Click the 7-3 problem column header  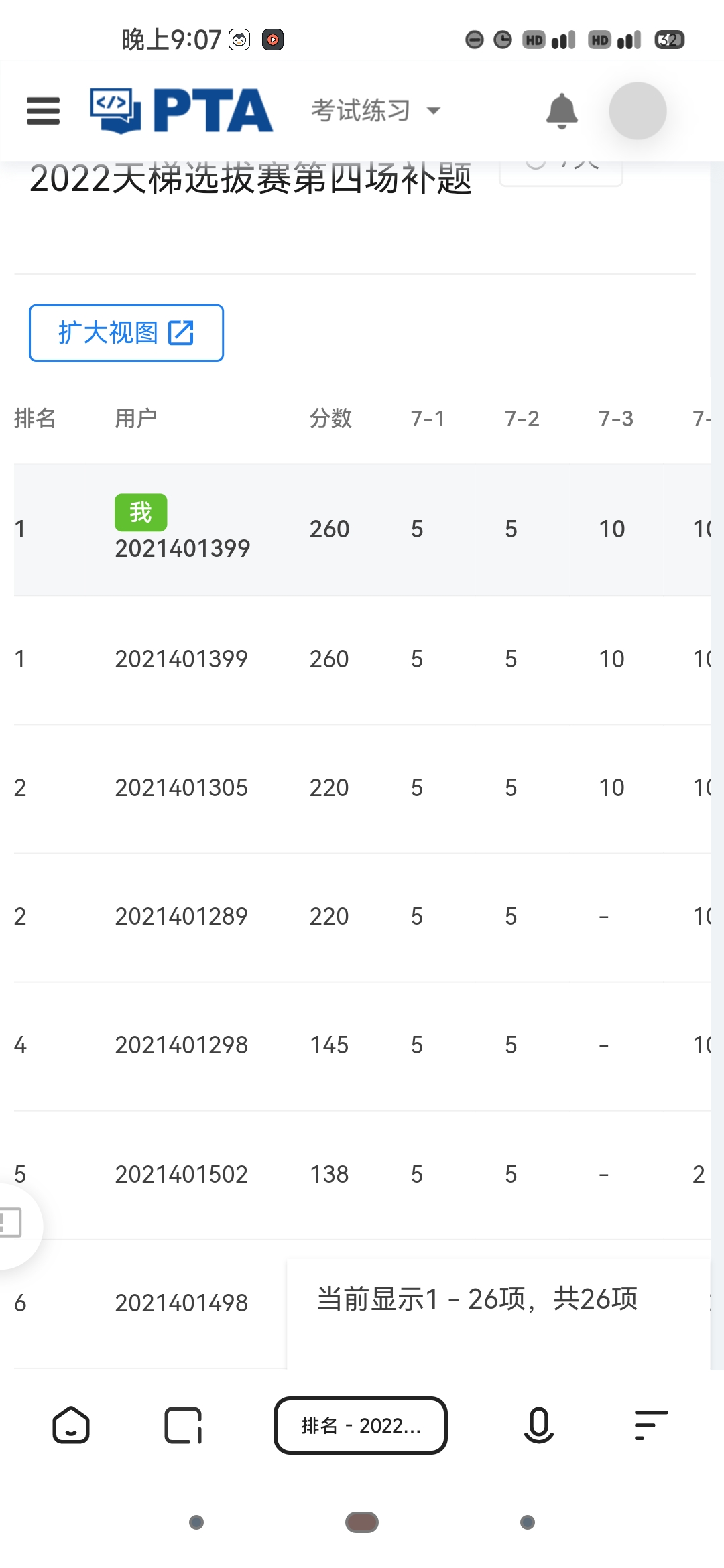click(615, 419)
